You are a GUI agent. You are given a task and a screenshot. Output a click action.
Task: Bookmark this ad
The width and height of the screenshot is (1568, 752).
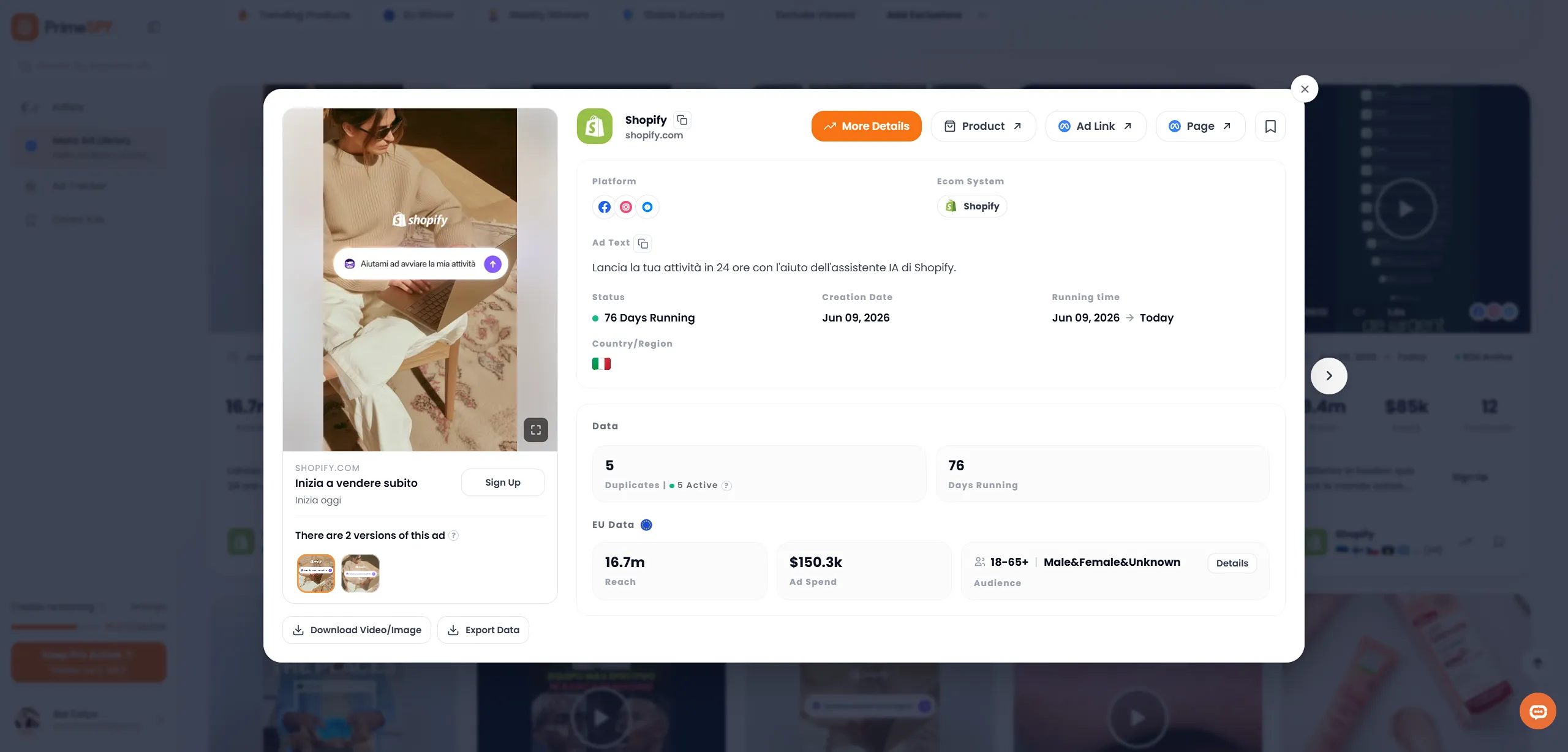[x=1270, y=126]
